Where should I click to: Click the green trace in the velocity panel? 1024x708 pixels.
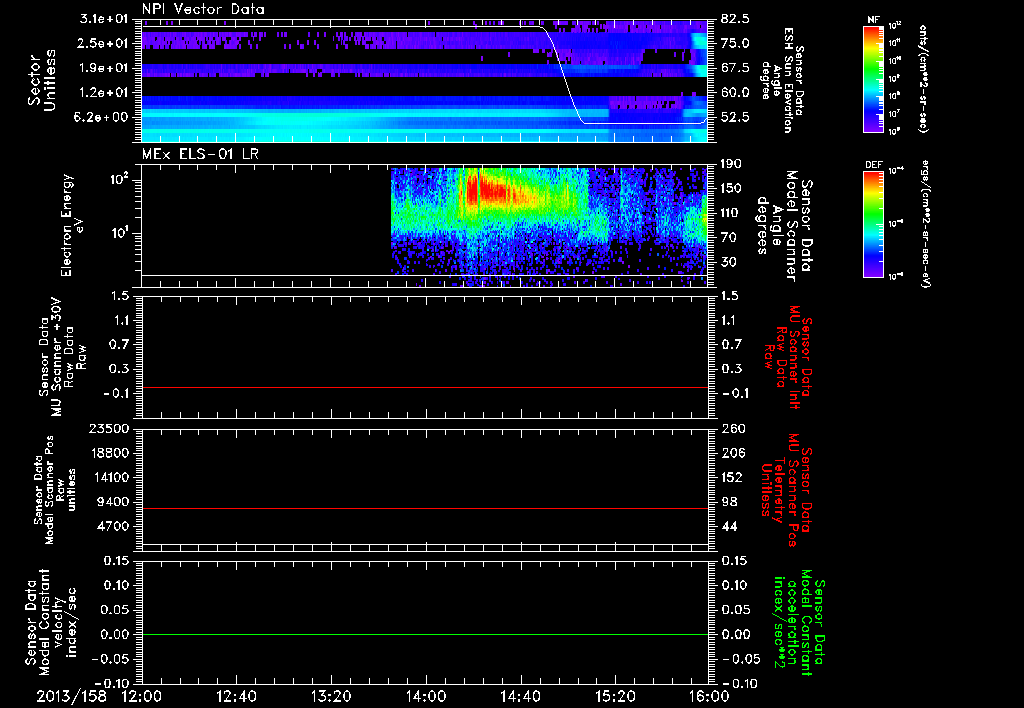point(425,634)
